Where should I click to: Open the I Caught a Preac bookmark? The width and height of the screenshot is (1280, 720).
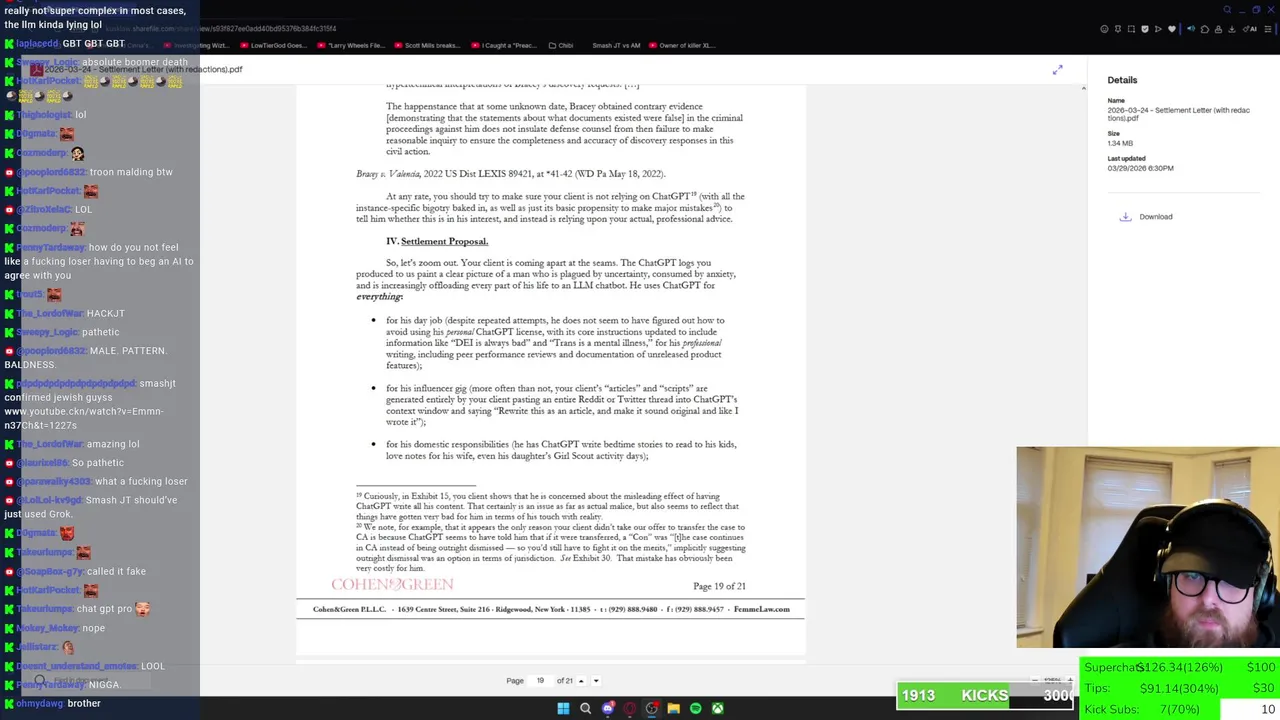504,45
